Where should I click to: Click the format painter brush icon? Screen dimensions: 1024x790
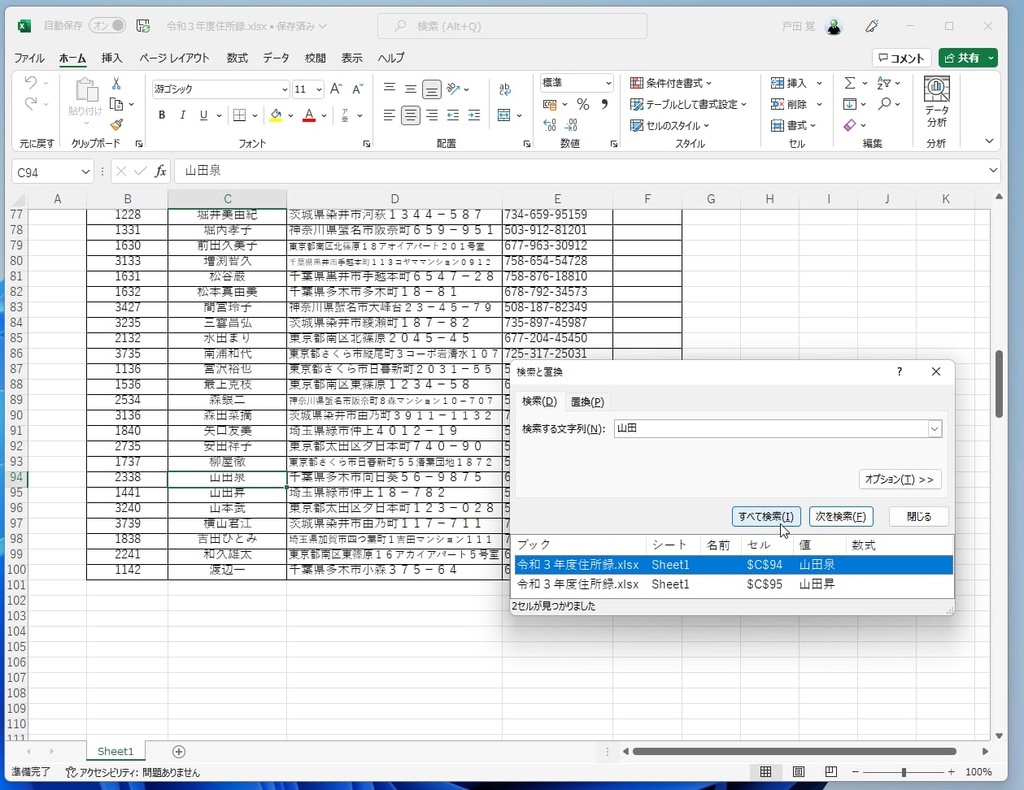pos(116,125)
